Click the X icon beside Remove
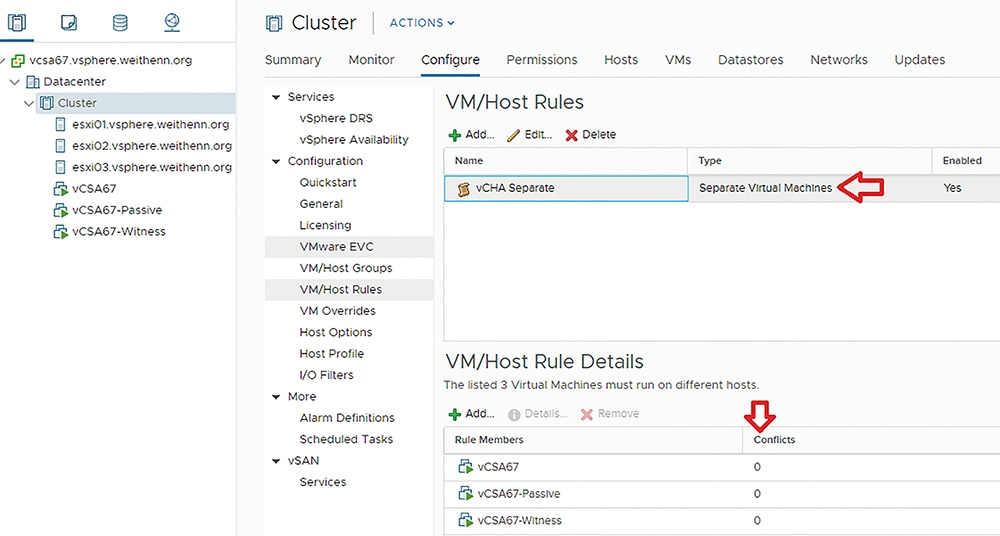 [x=587, y=415]
